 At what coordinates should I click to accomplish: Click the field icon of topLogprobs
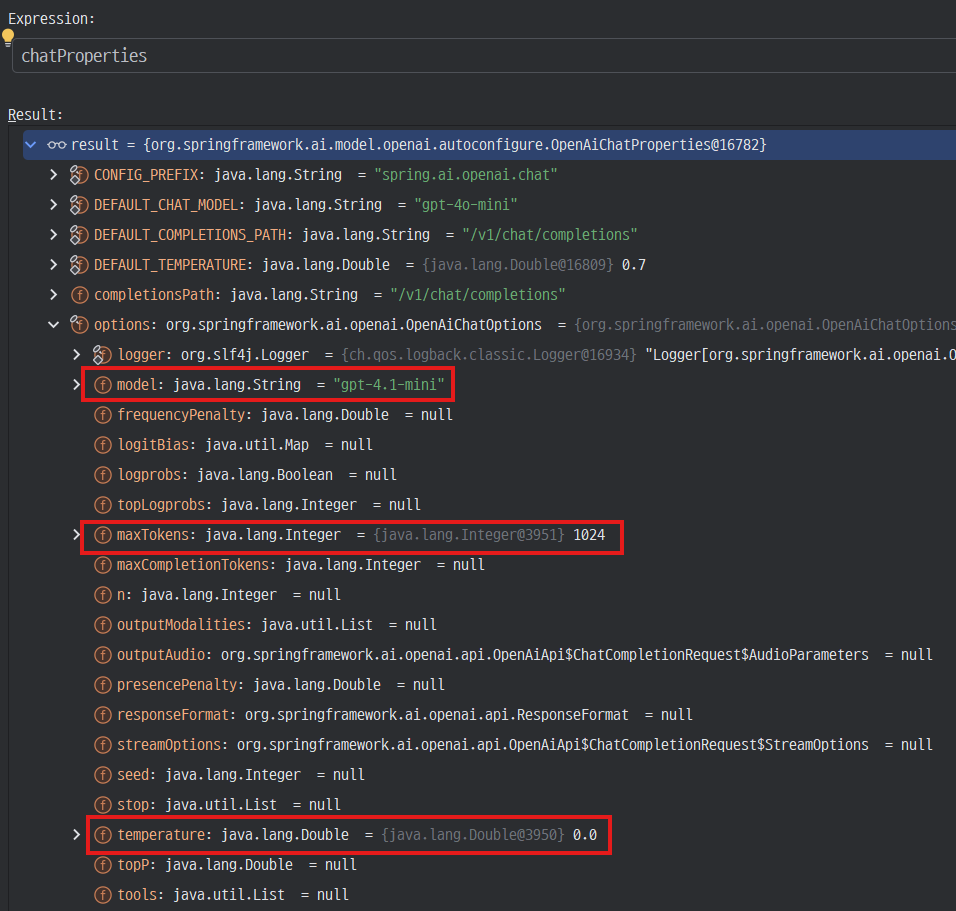pyautogui.click(x=102, y=504)
